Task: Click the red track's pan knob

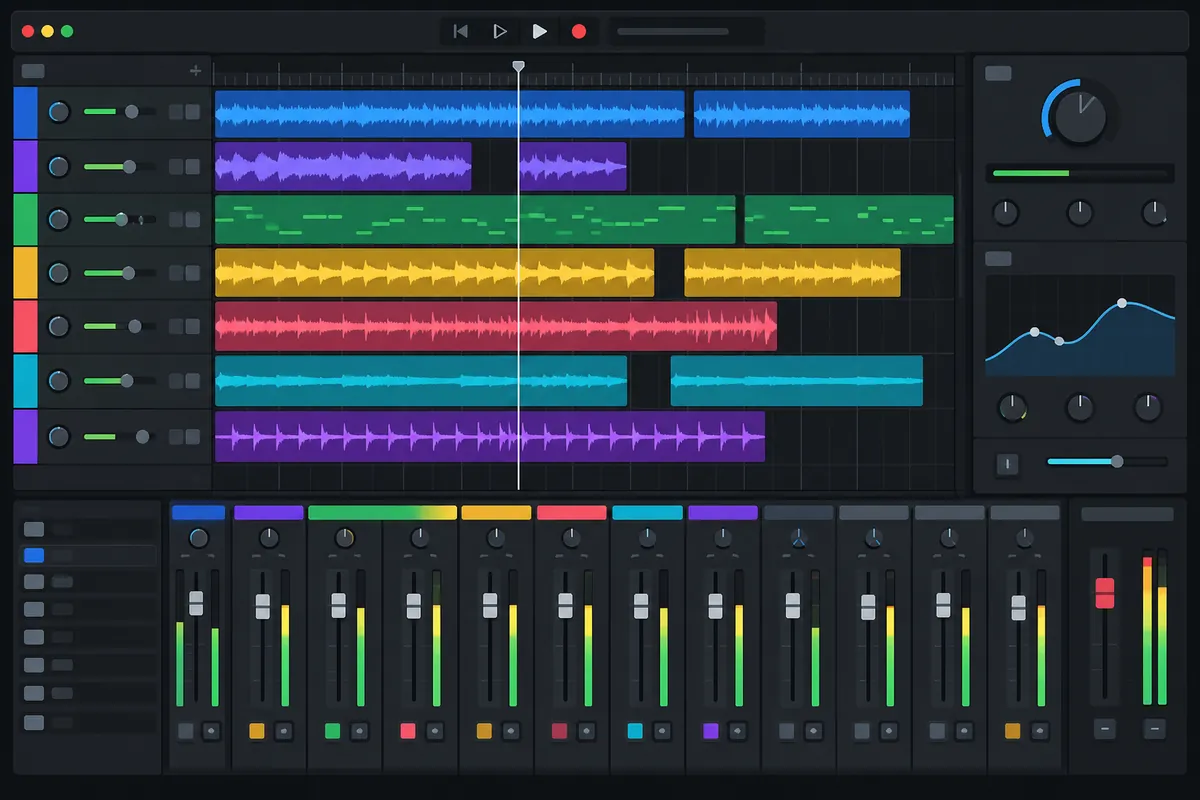Action: click(59, 326)
